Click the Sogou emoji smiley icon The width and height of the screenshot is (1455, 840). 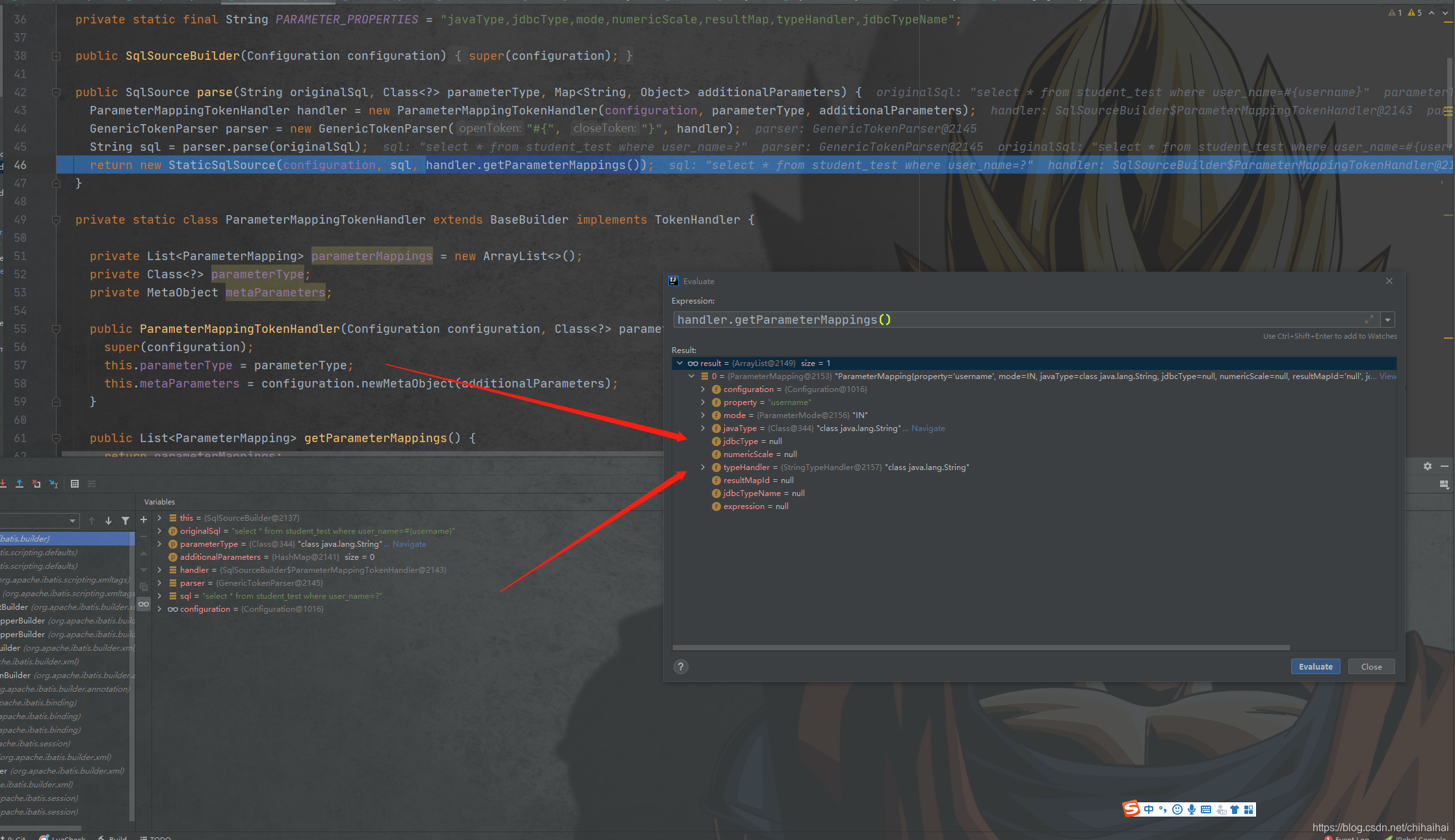coord(1177,809)
